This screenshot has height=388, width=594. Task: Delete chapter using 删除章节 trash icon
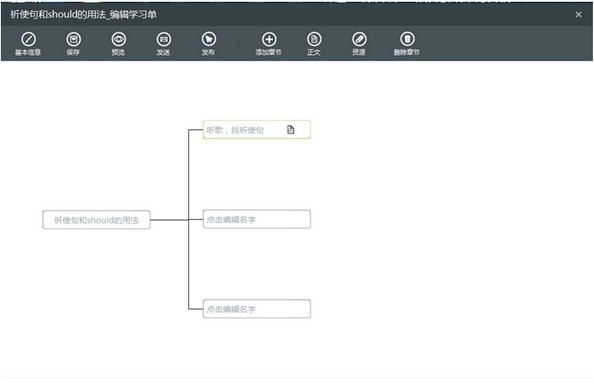407,39
